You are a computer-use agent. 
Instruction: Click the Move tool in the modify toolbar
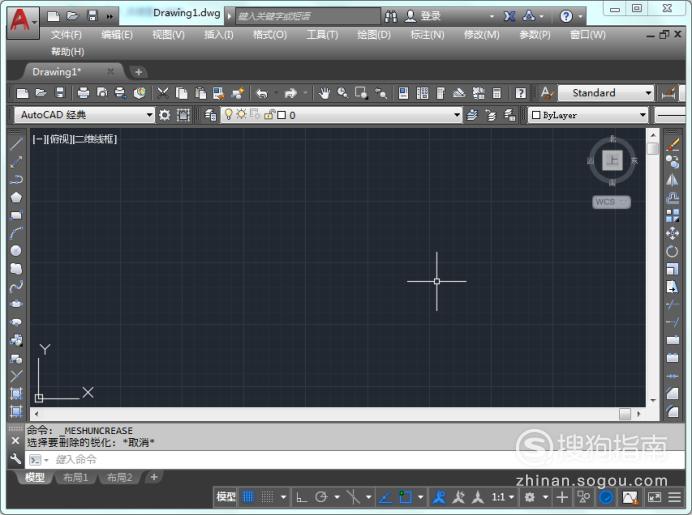(672, 233)
